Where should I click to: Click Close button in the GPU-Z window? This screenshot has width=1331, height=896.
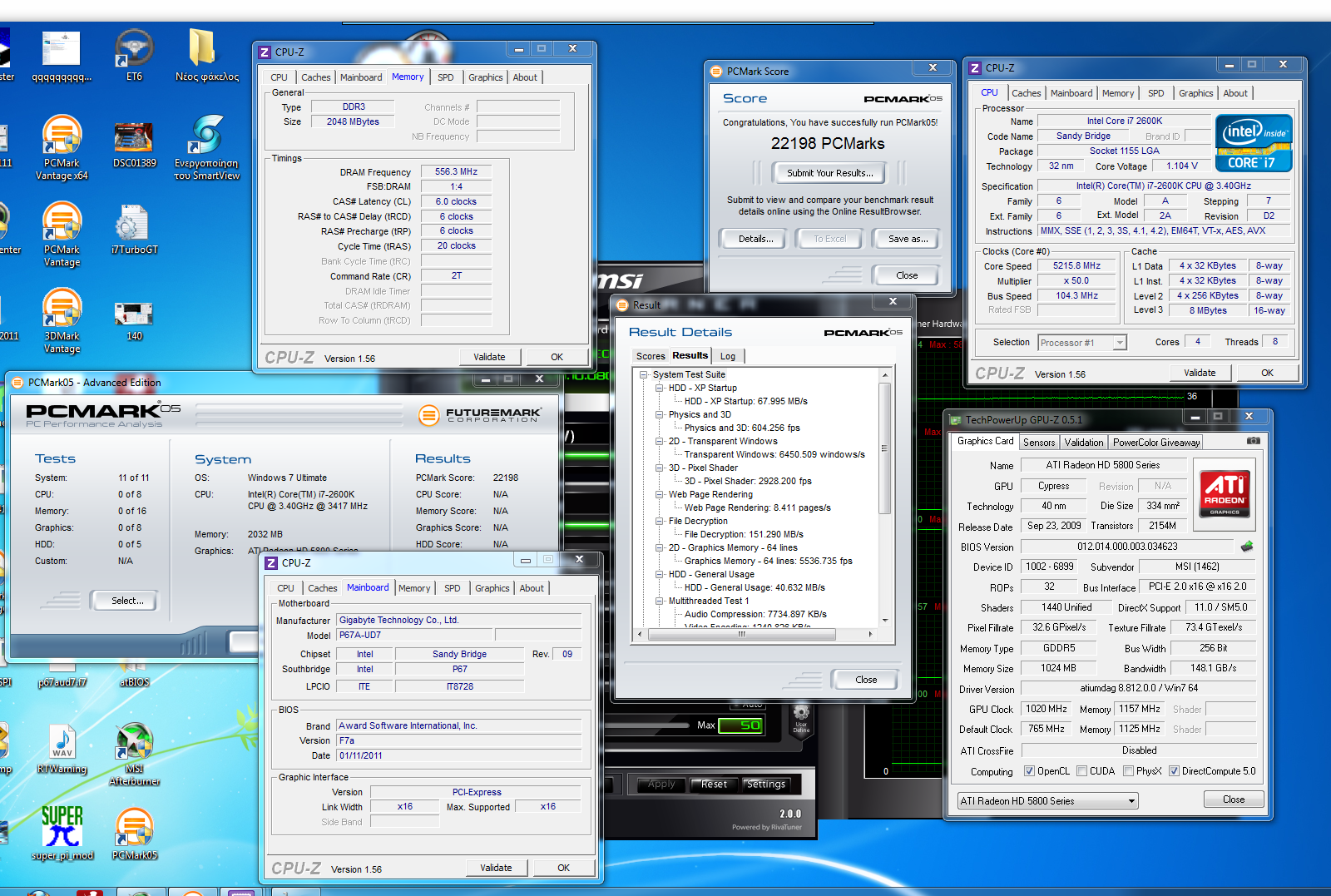point(1234,799)
